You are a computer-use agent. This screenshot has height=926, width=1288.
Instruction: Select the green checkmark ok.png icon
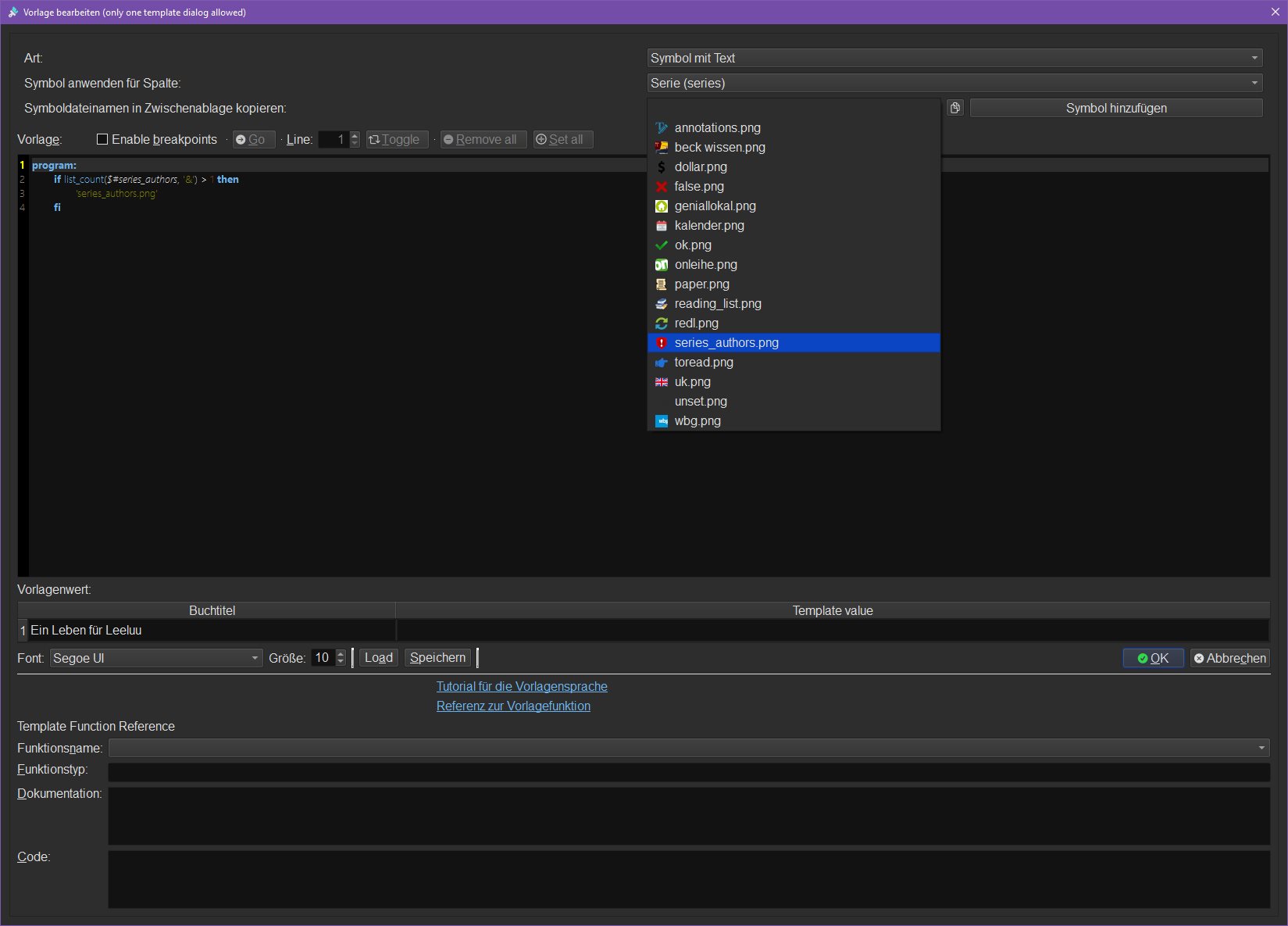click(x=692, y=245)
